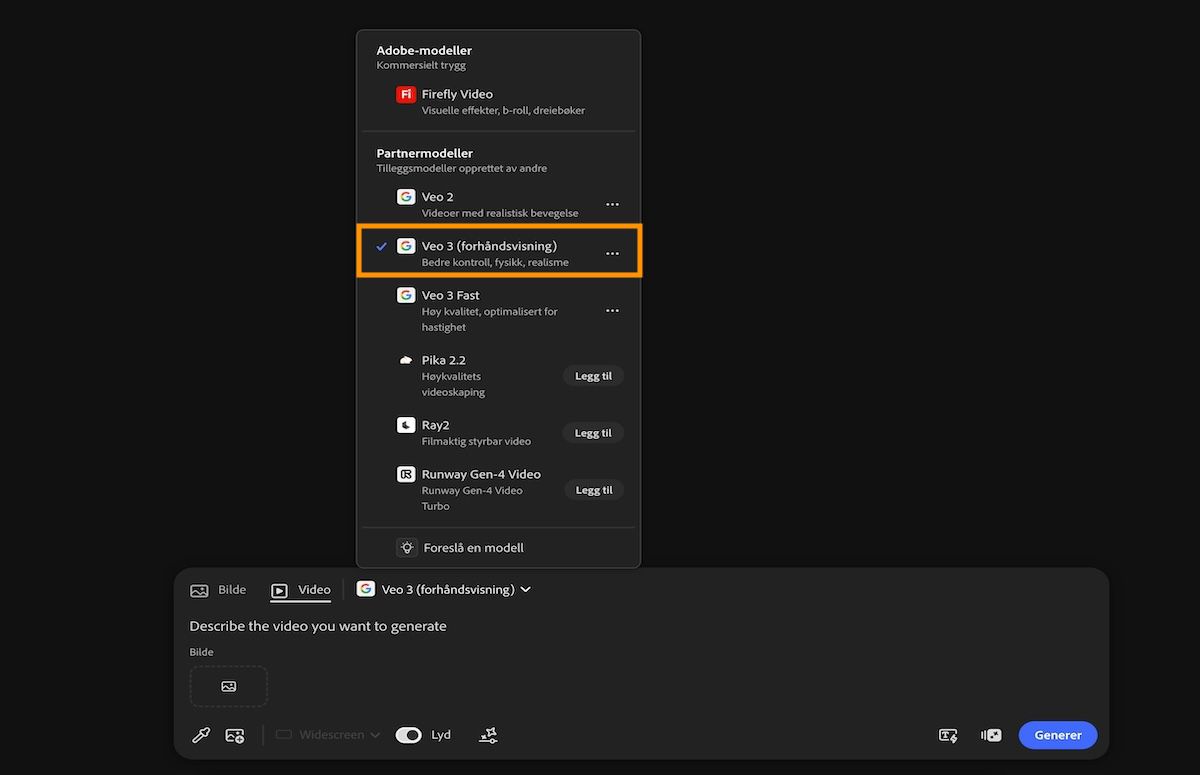Collapse the Veo 3 (forhåndsvisning) model dropdown
The height and width of the screenshot is (775, 1200).
tap(444, 590)
